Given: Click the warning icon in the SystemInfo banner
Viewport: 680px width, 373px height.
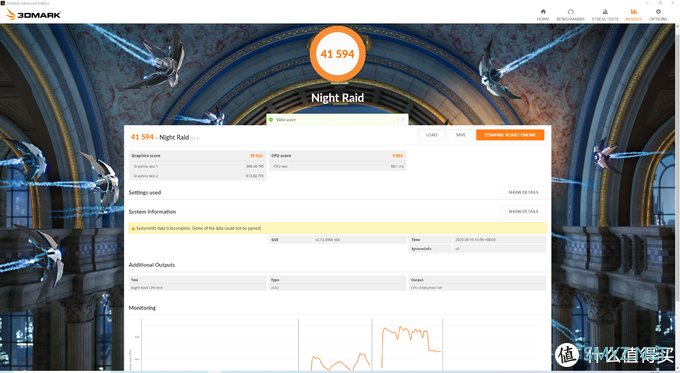Looking at the screenshot, I should click(x=133, y=228).
